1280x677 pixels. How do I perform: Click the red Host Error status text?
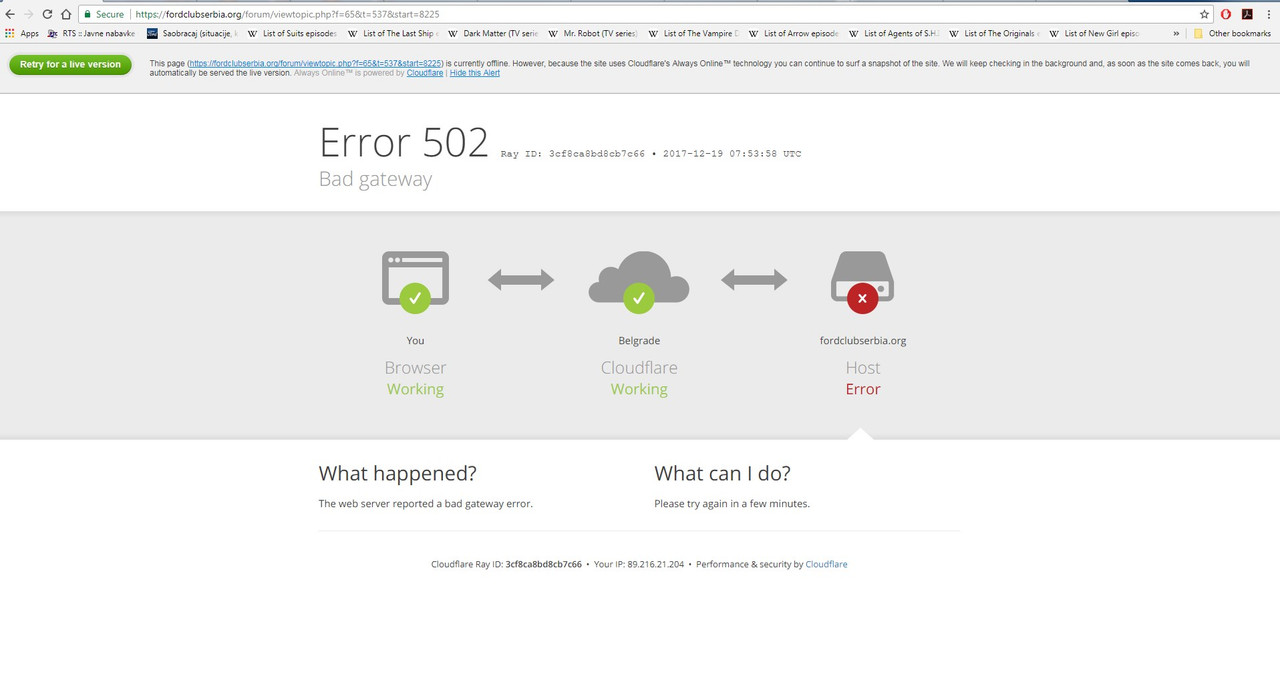pyautogui.click(x=863, y=389)
